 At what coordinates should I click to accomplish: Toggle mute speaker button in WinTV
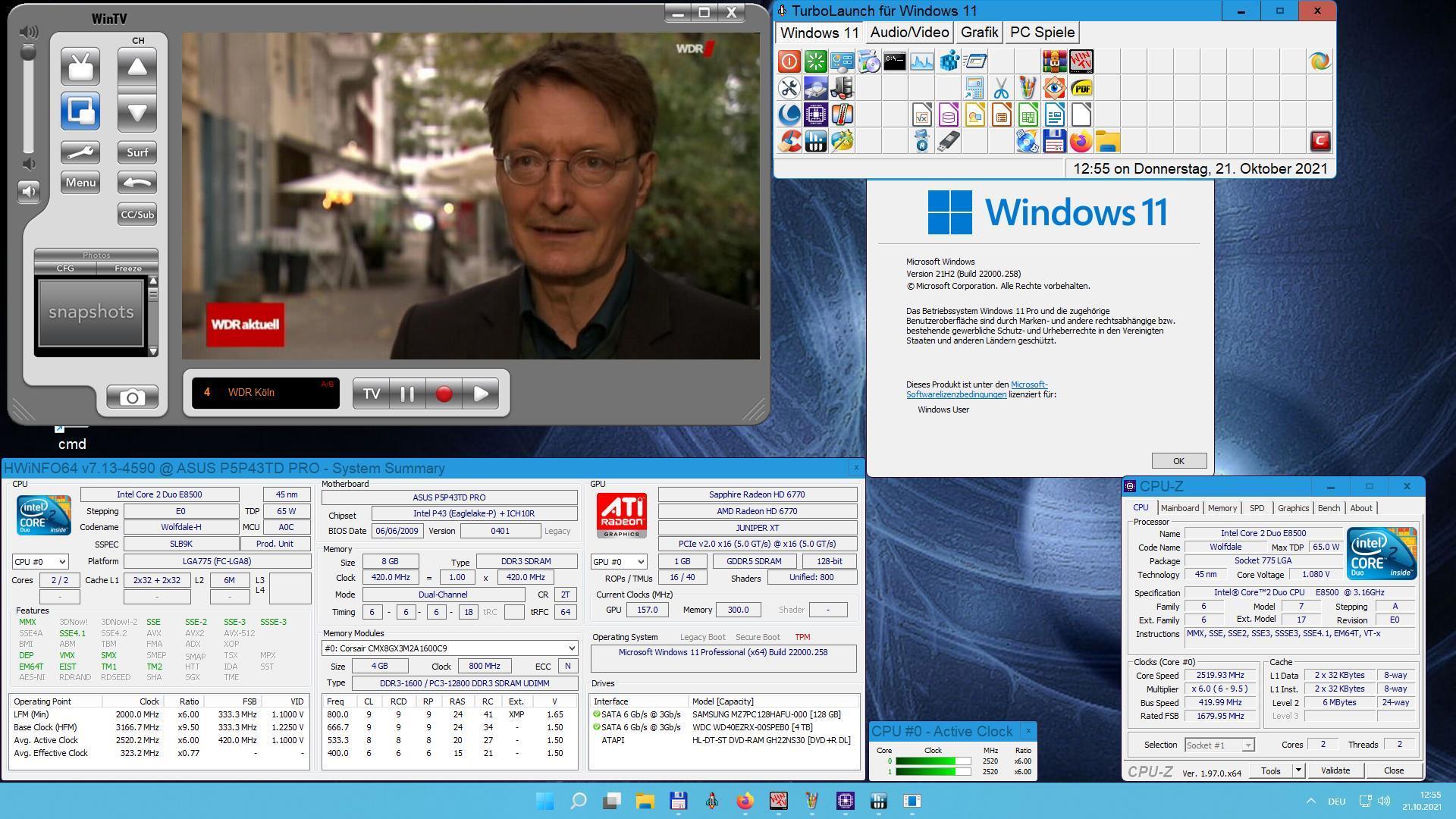29,191
